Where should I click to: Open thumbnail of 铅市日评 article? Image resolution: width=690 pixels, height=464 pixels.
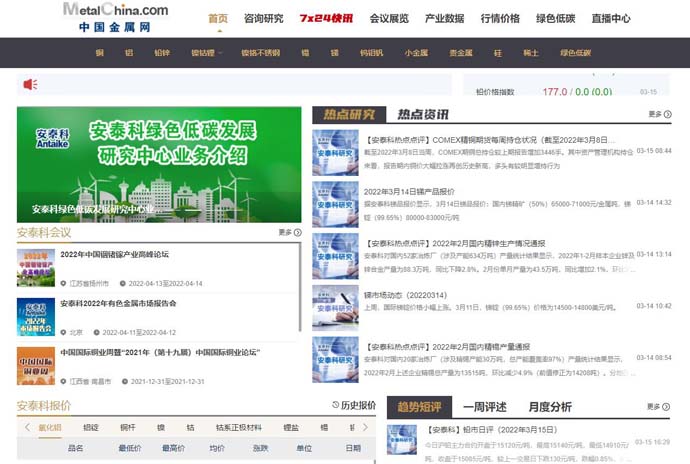point(402,439)
